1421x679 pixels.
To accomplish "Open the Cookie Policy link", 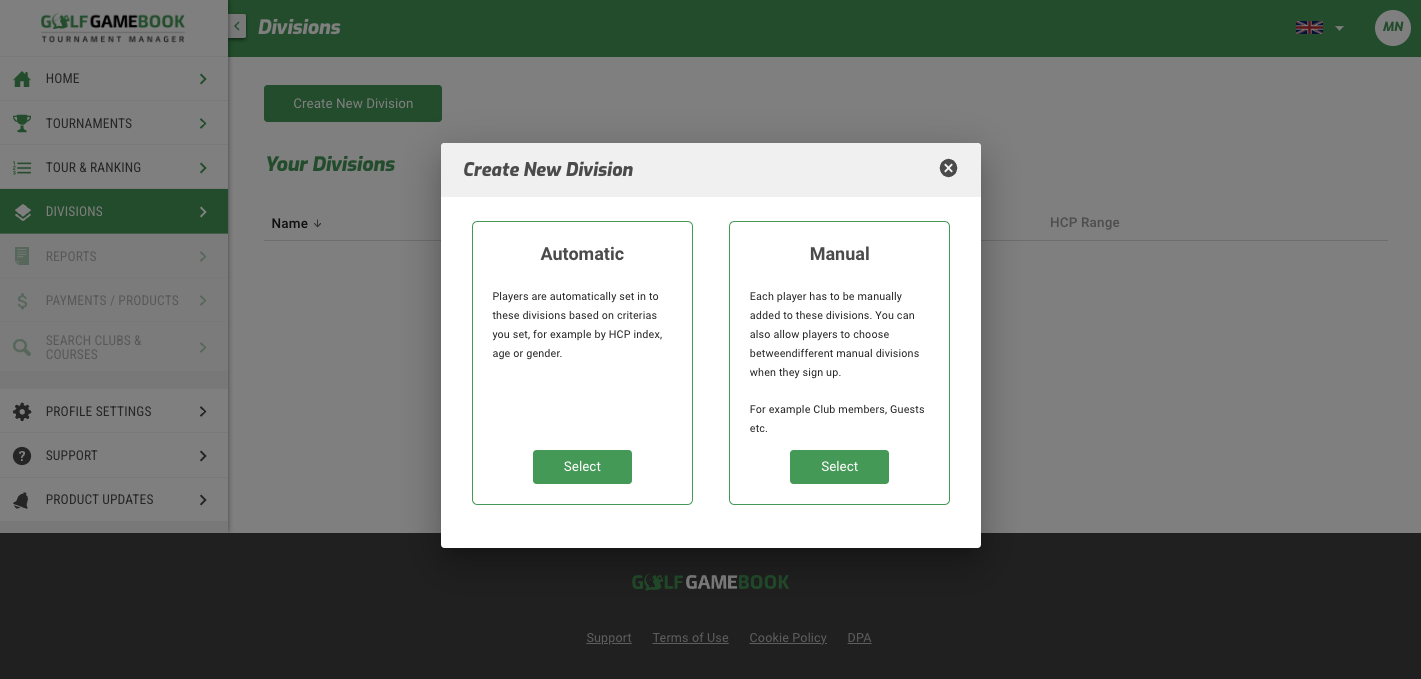I will pyautogui.click(x=787, y=637).
